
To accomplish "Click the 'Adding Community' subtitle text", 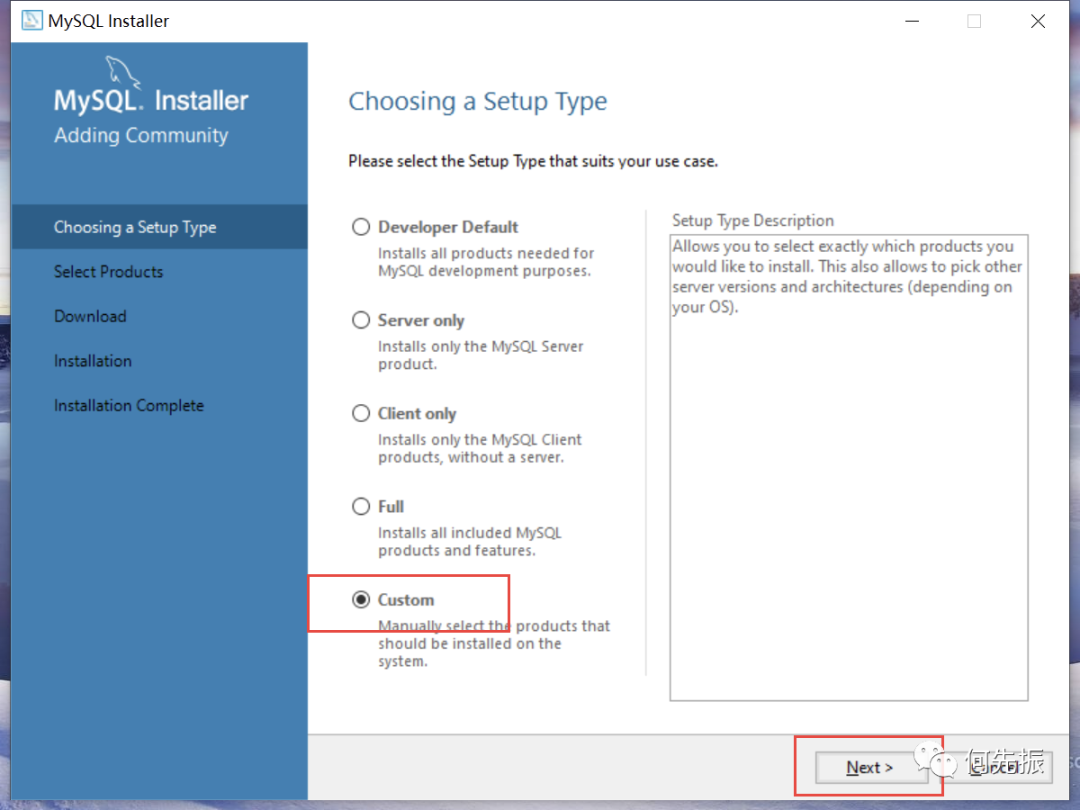I will tap(141, 135).
